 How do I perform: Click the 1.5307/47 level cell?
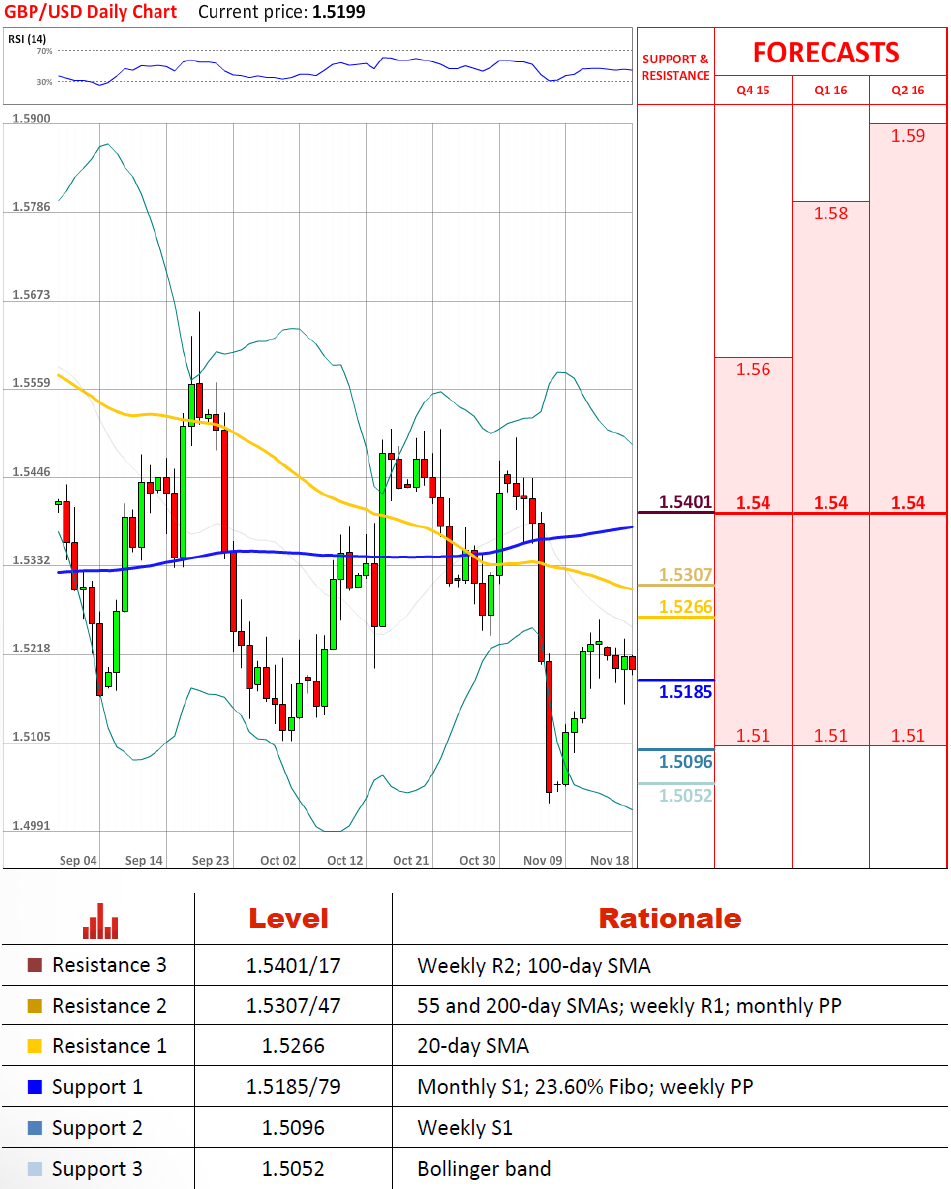point(293,1006)
